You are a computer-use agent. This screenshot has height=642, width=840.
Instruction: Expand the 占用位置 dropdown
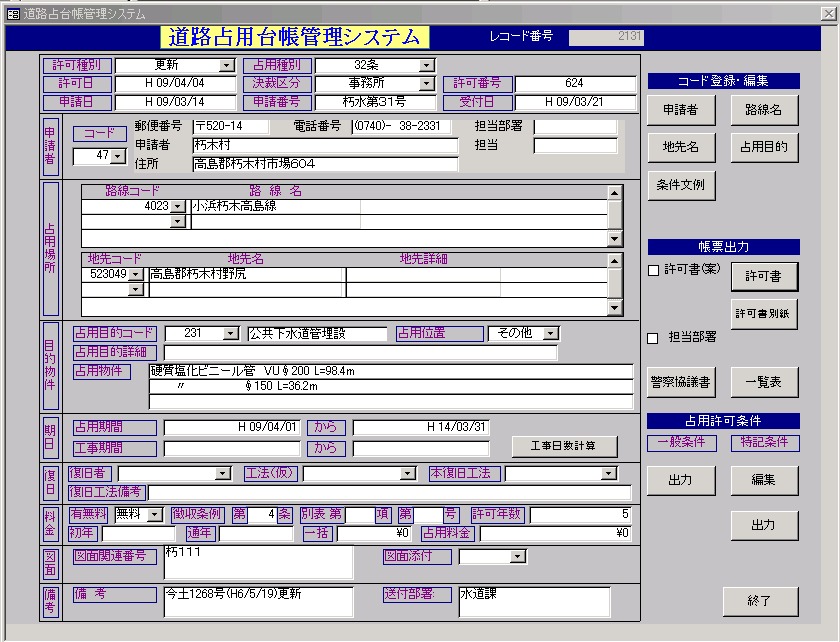pyautogui.click(x=551, y=334)
